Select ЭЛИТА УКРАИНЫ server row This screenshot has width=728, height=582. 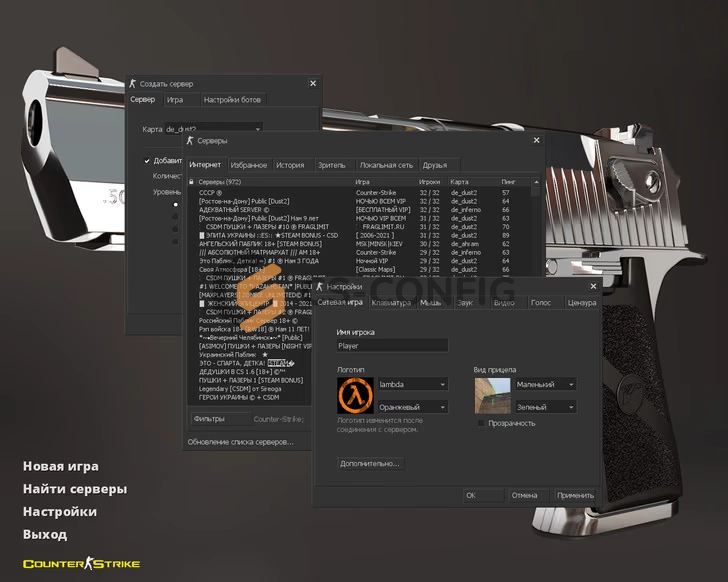[x=360, y=235]
